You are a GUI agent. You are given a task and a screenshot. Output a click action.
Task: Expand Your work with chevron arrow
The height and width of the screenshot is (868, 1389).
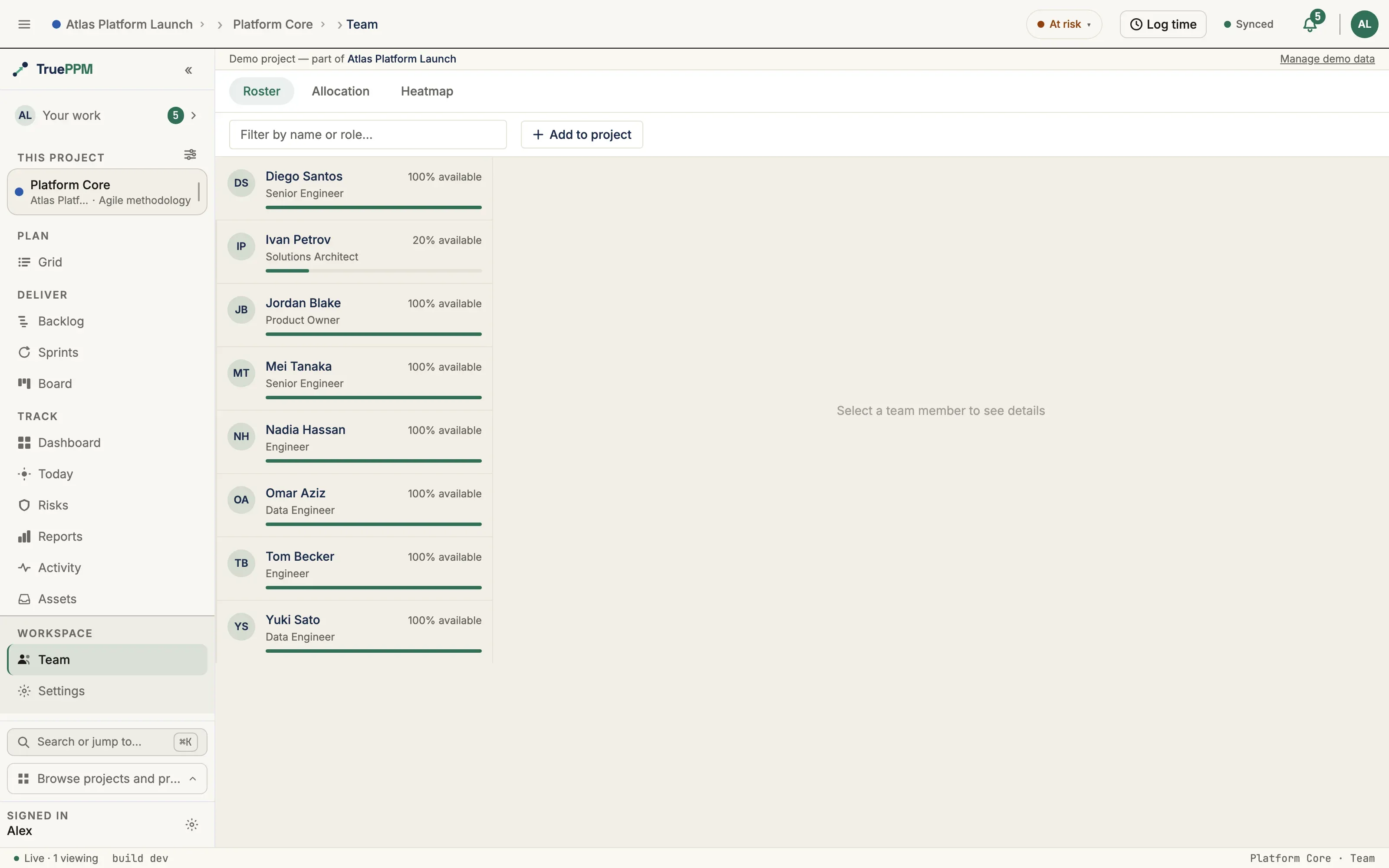coord(194,115)
